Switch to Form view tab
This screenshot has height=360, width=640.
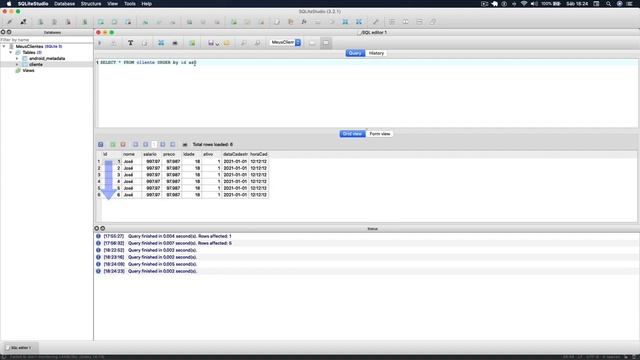380,134
